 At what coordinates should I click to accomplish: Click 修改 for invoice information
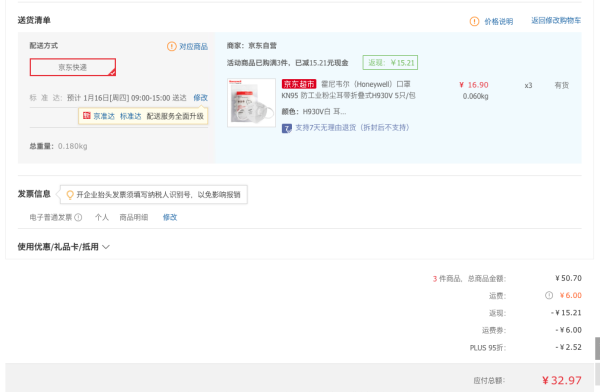170,217
